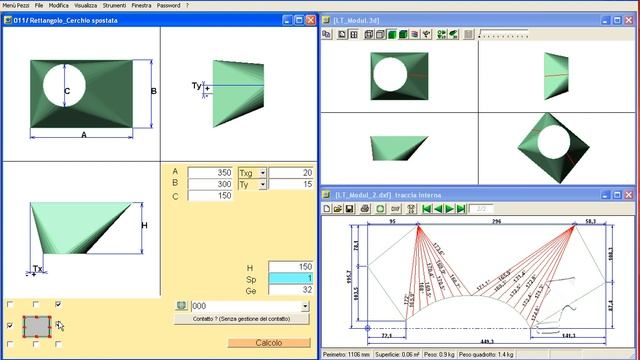Click the page number field in DXF toolbar

pyautogui.click(x=481, y=209)
